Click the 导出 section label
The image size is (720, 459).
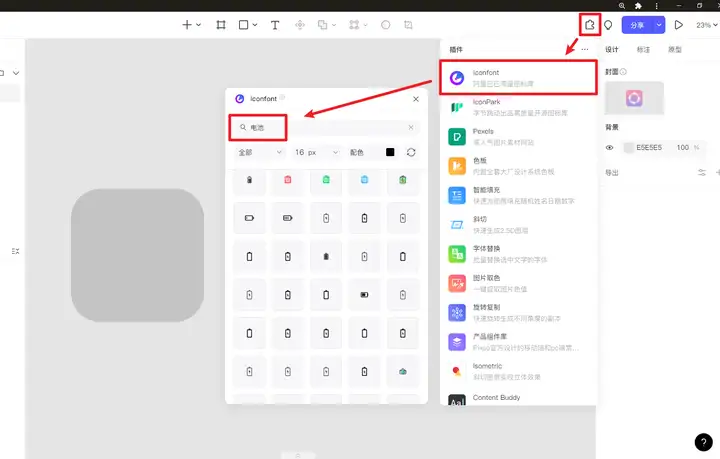(612, 173)
